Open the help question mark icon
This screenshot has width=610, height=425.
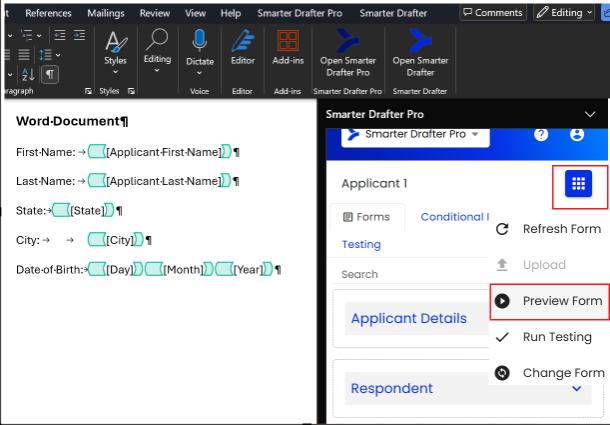541,134
